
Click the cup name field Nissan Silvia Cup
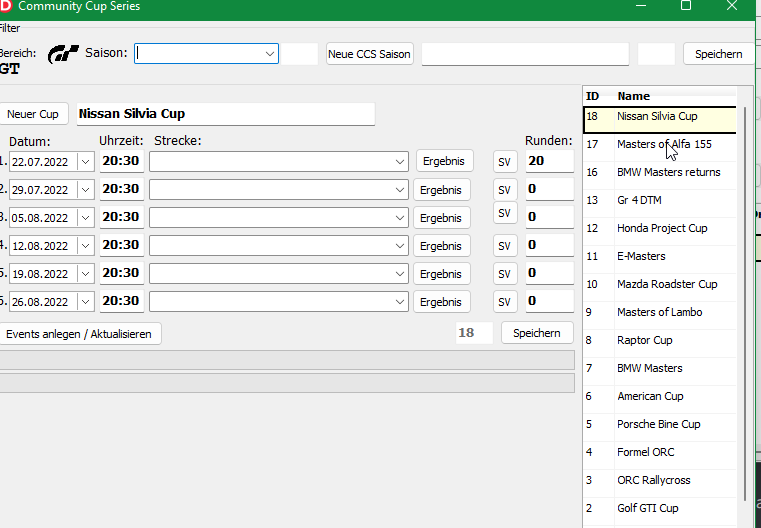[x=225, y=114]
